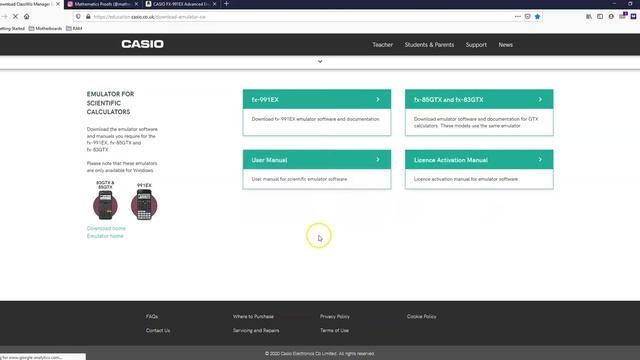Screen dimensions: 640x360
Task: Click the Casio logo in header
Action: 142,44
